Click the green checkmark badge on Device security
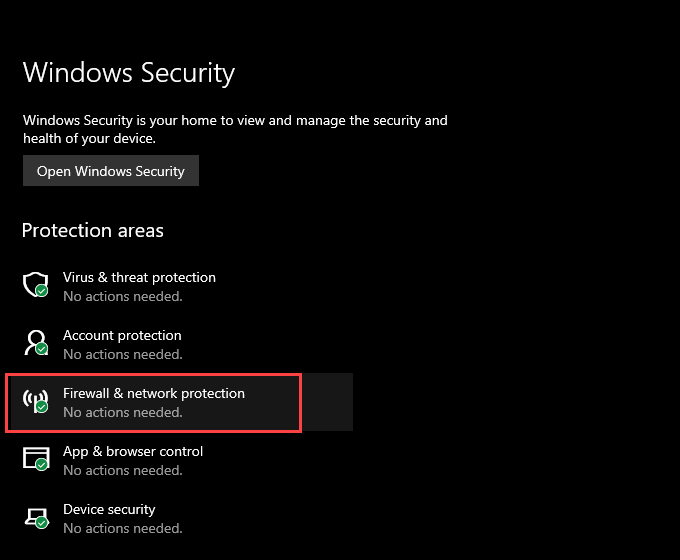The image size is (680, 560). point(42,523)
